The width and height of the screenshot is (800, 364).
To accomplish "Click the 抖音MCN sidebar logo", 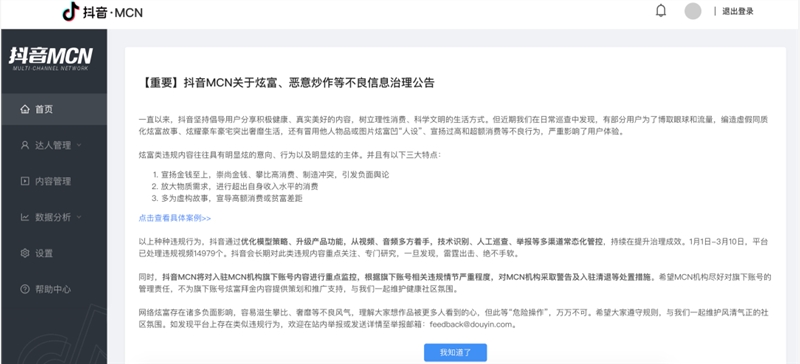I will (51, 58).
